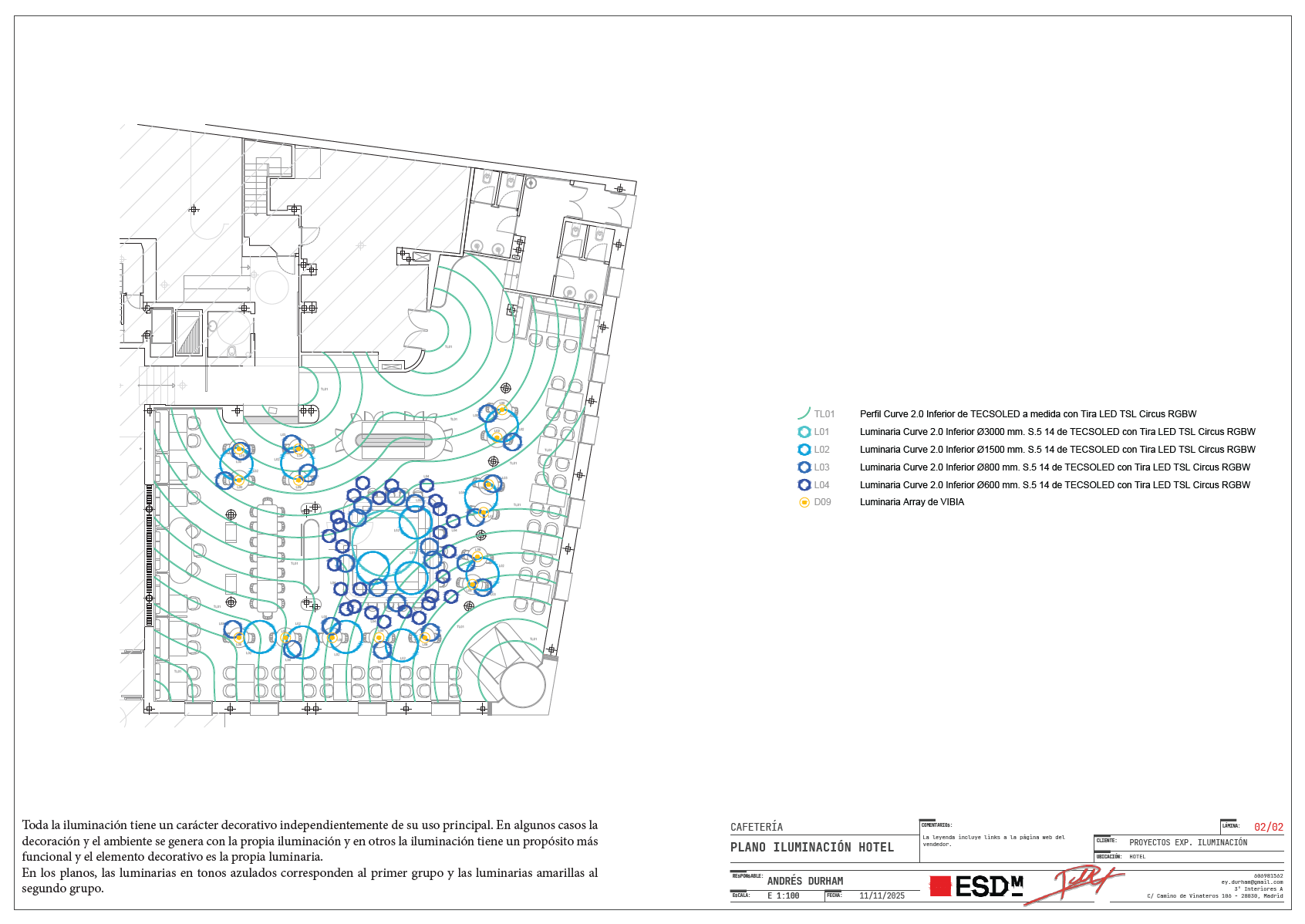
Task: Click the ANDRÉS DURHAM responsible name
Action: click(805, 881)
